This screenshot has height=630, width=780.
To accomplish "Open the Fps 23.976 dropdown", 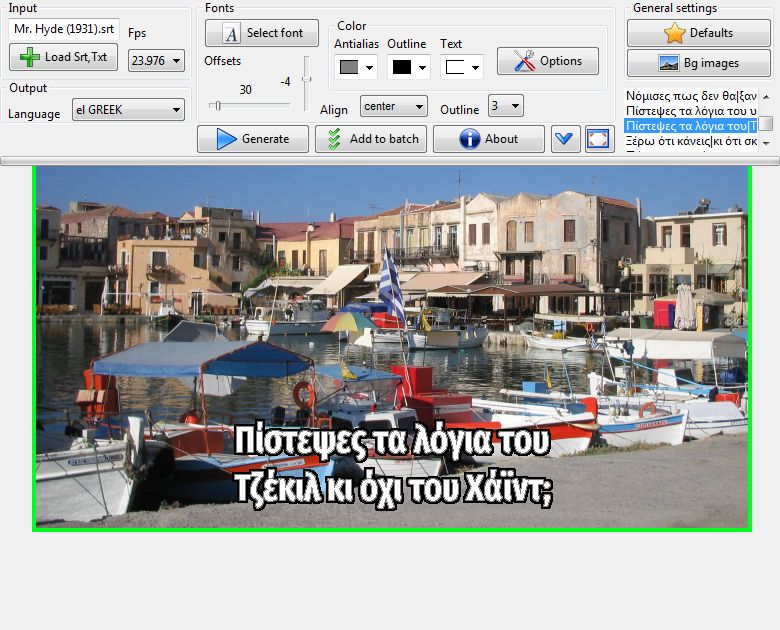I will (156, 61).
